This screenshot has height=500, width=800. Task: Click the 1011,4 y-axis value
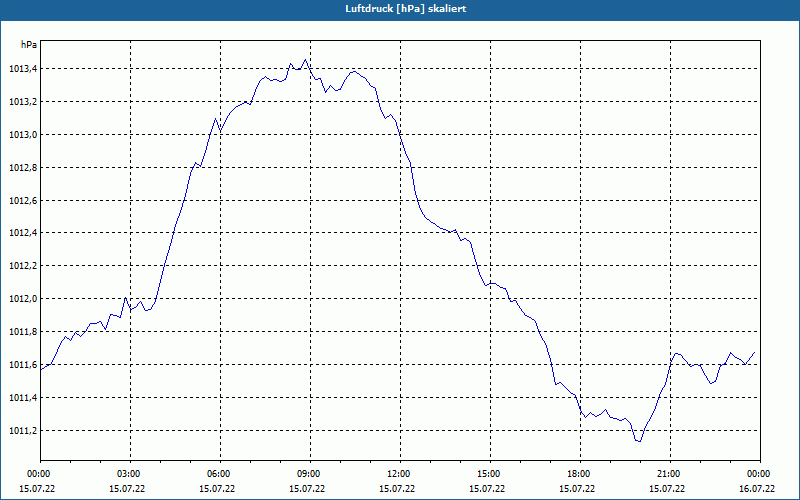click(23, 397)
